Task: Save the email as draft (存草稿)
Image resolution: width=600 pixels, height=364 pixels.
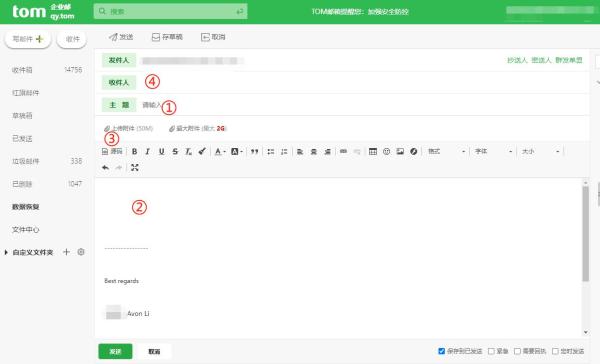Action: coord(167,37)
